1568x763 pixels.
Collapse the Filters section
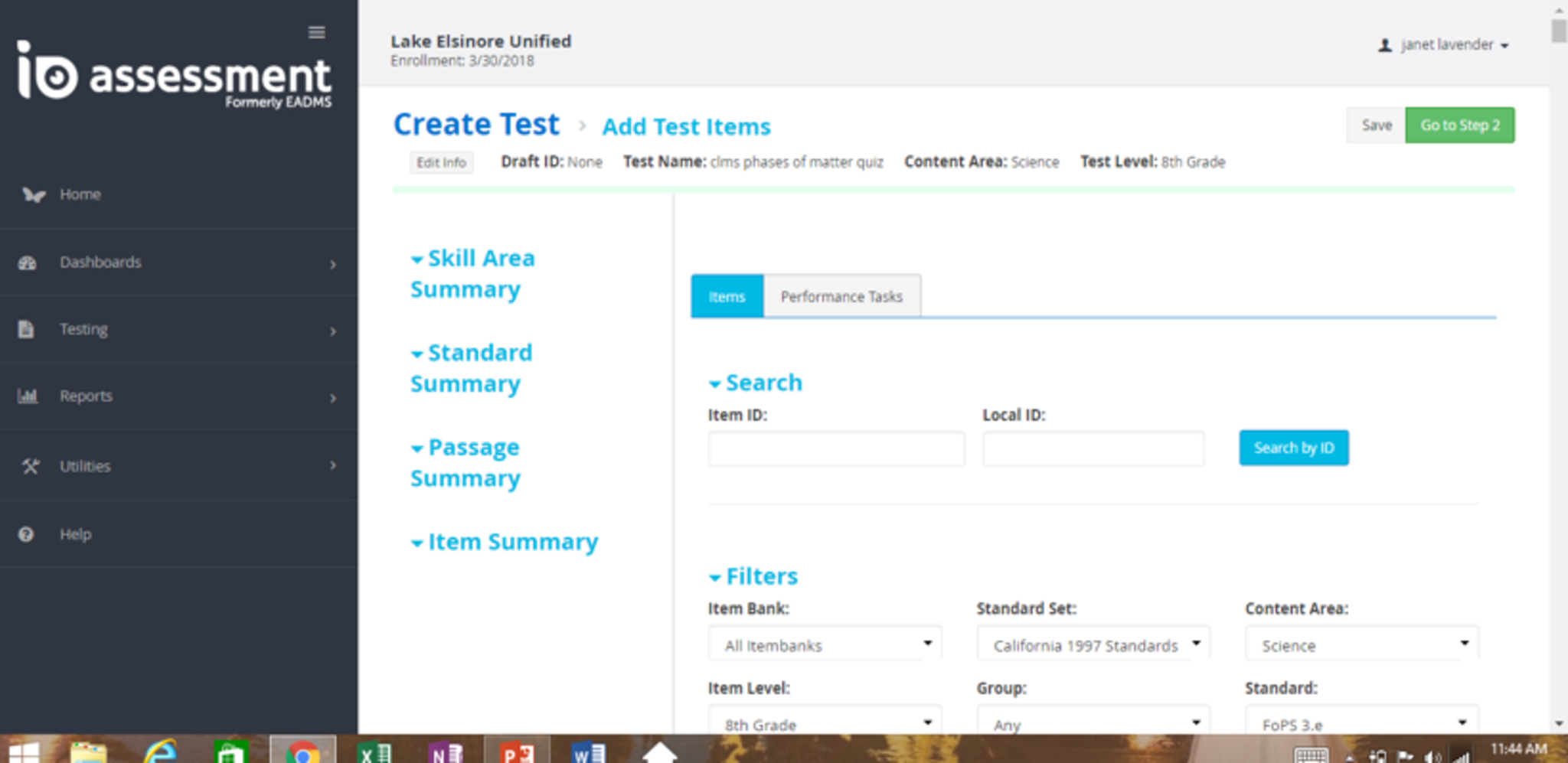click(x=753, y=576)
